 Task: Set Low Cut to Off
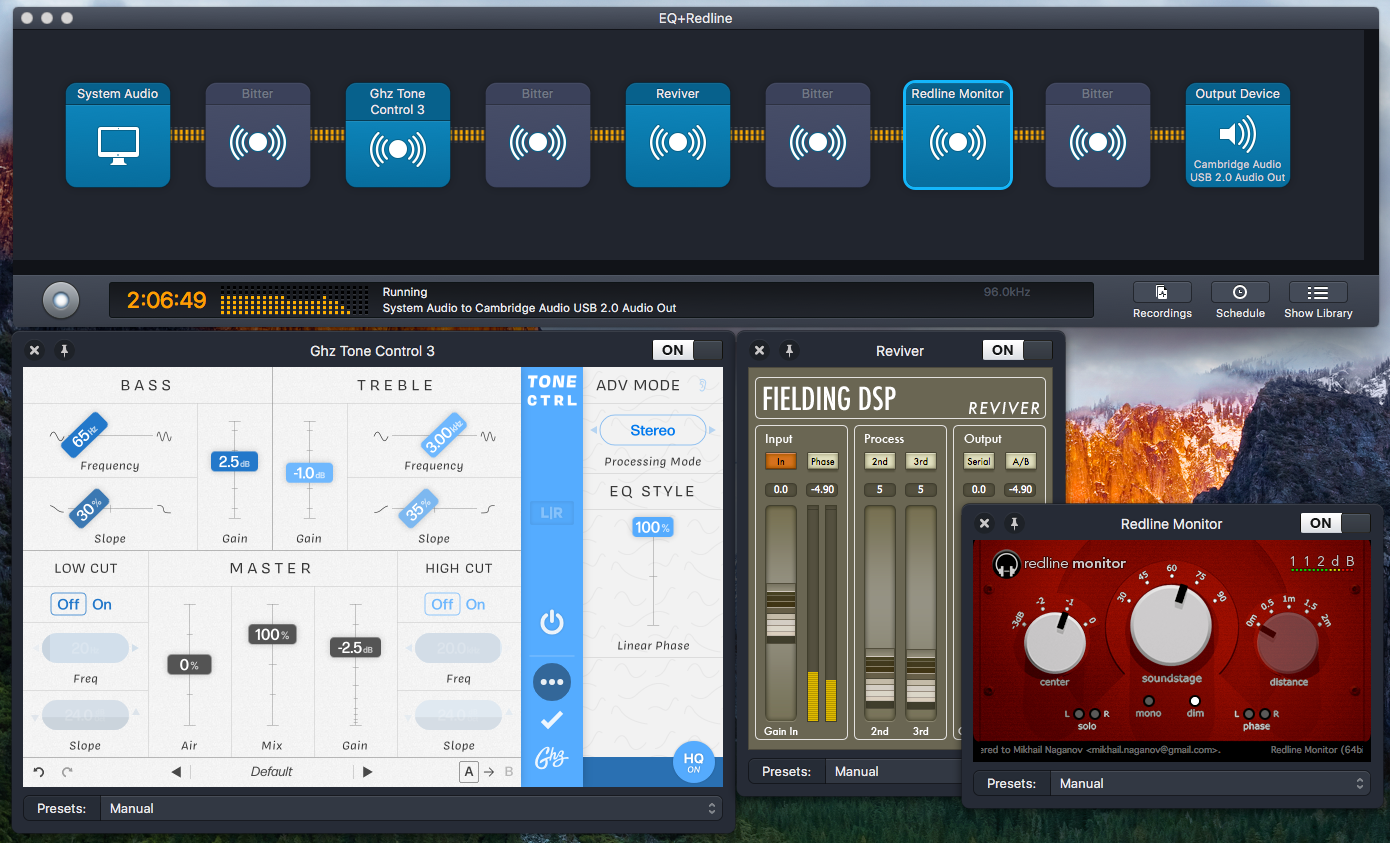(x=68, y=604)
